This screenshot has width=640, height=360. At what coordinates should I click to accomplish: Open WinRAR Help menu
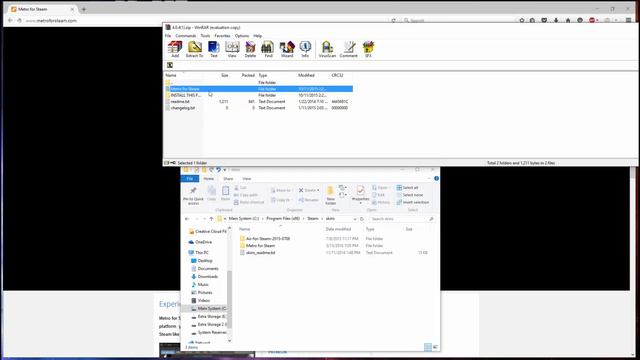(258, 36)
